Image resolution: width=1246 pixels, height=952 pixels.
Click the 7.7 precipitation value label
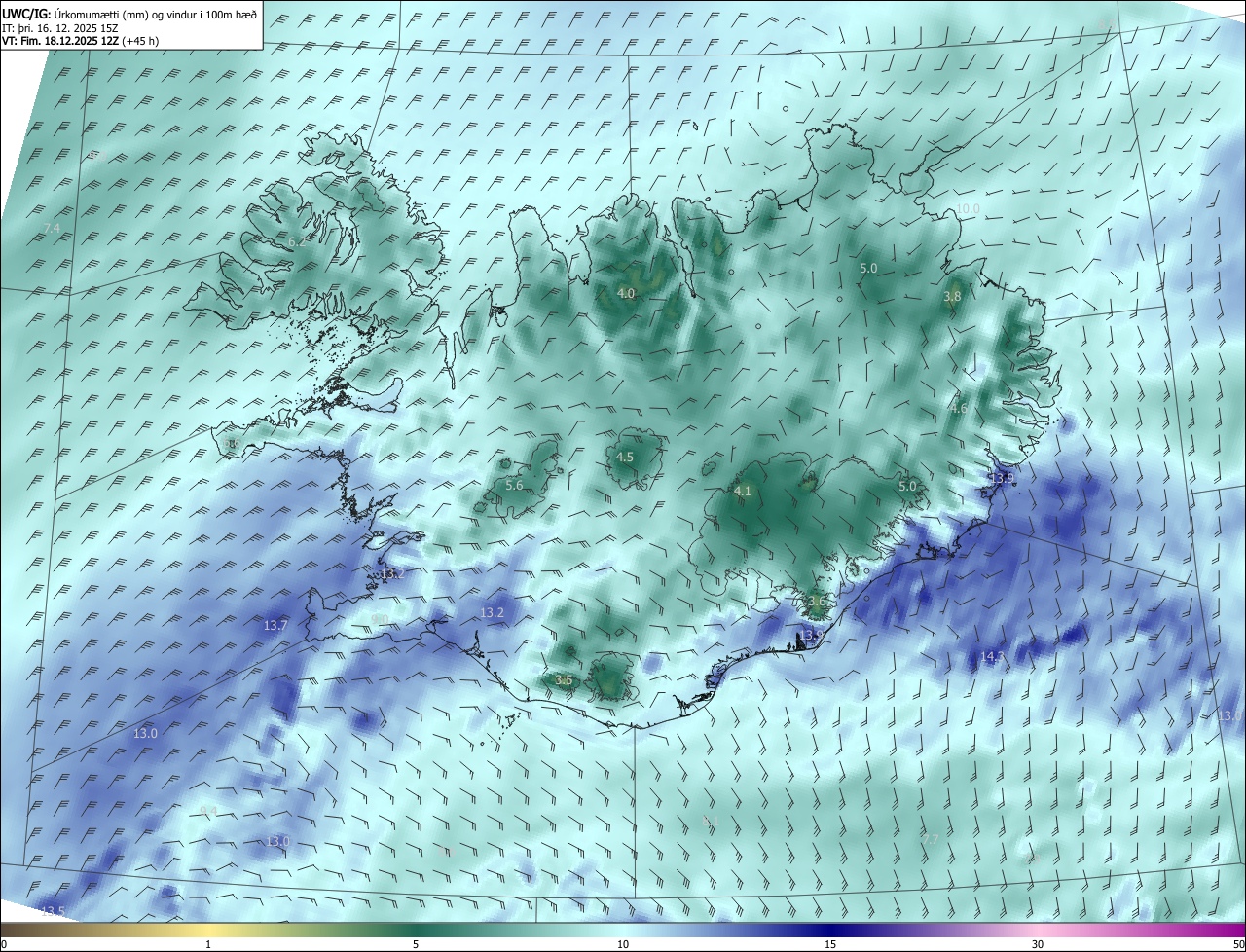[x=932, y=839]
